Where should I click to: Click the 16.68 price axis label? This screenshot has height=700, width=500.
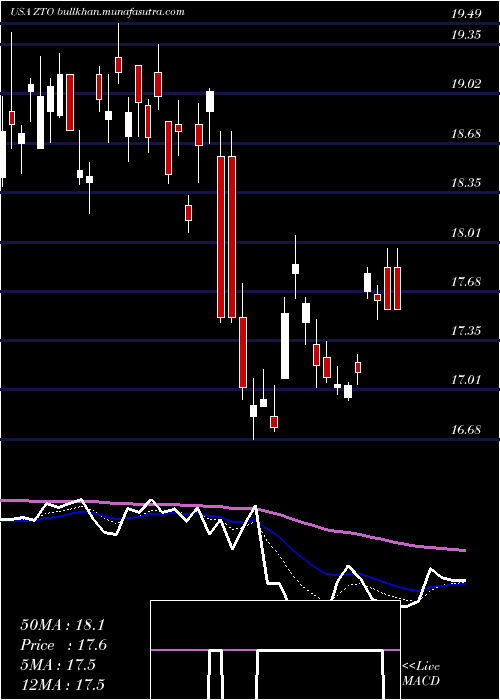(466, 429)
